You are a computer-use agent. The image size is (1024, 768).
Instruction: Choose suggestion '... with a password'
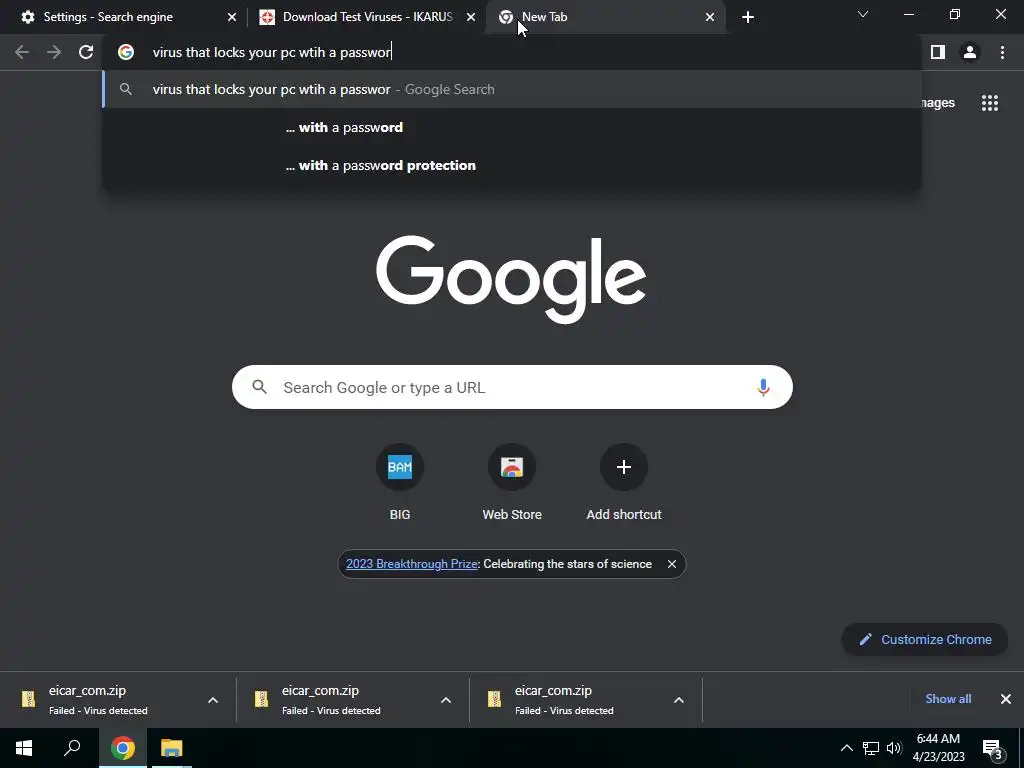(512, 127)
